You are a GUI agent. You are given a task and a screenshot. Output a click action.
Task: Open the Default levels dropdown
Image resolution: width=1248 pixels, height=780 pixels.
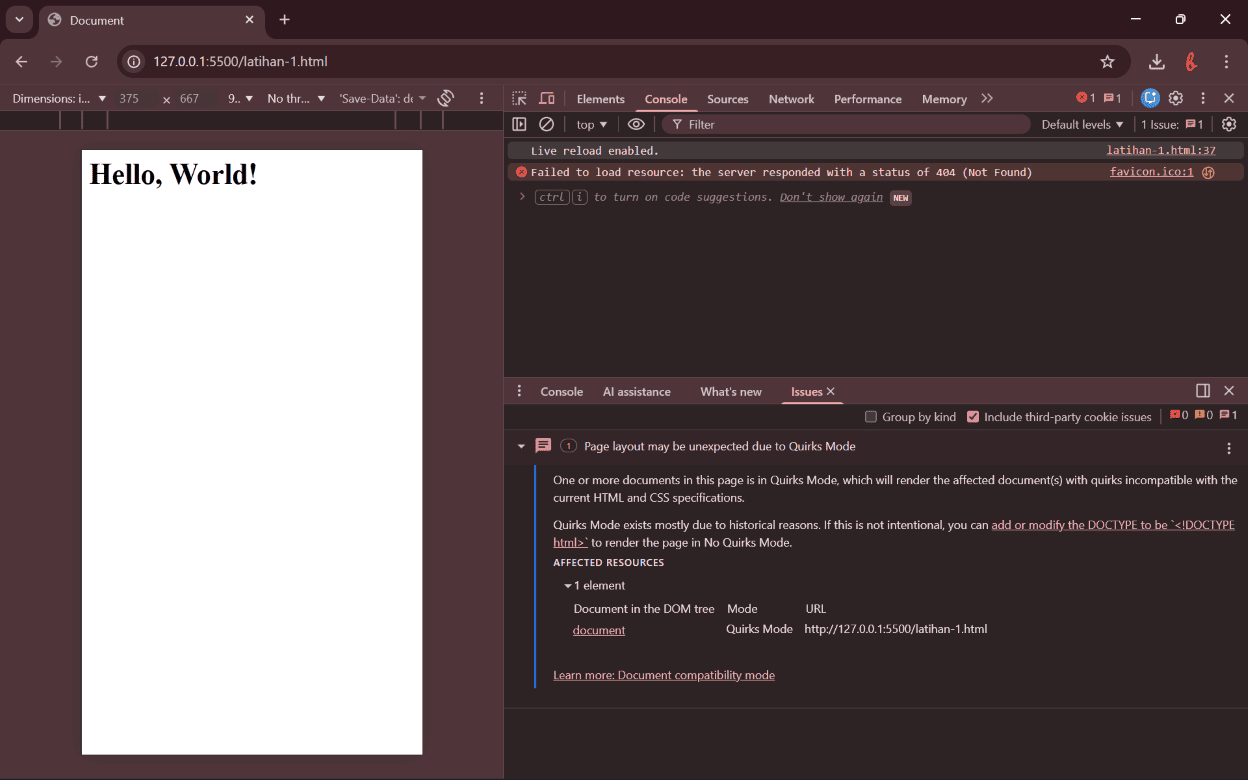pos(1082,124)
